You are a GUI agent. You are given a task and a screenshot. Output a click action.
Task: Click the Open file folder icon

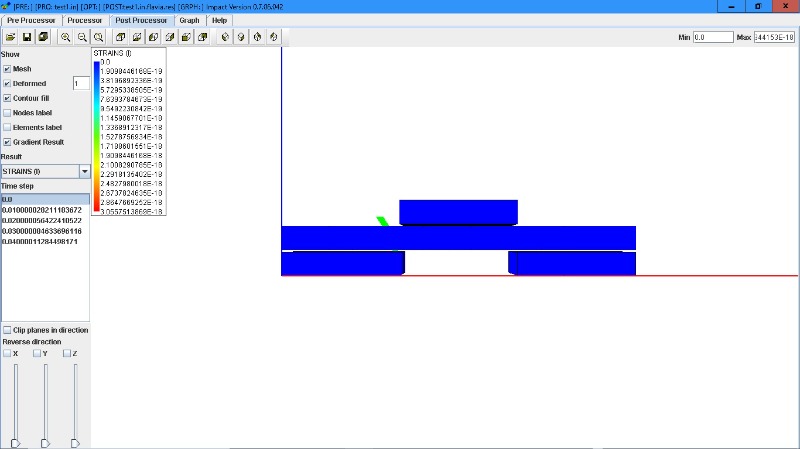point(11,37)
